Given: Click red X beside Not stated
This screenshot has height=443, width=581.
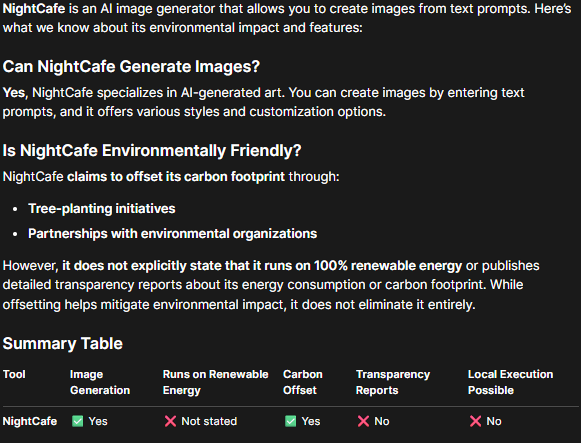Looking at the screenshot, I should 170,421.
